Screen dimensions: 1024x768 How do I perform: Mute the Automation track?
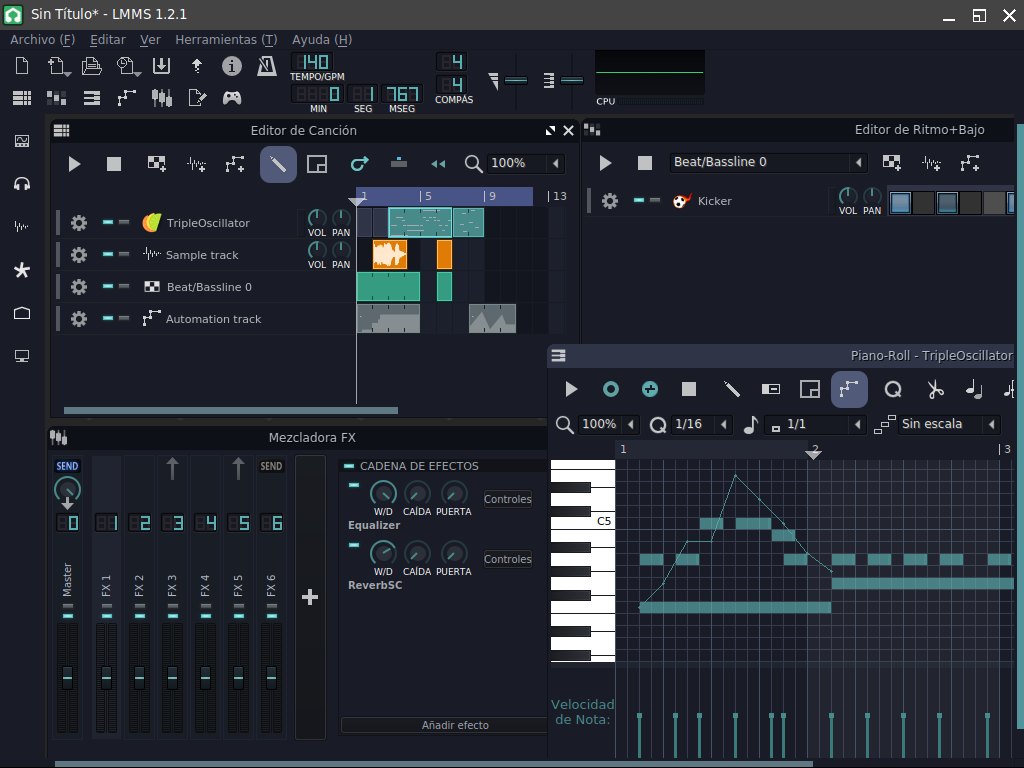[108, 319]
